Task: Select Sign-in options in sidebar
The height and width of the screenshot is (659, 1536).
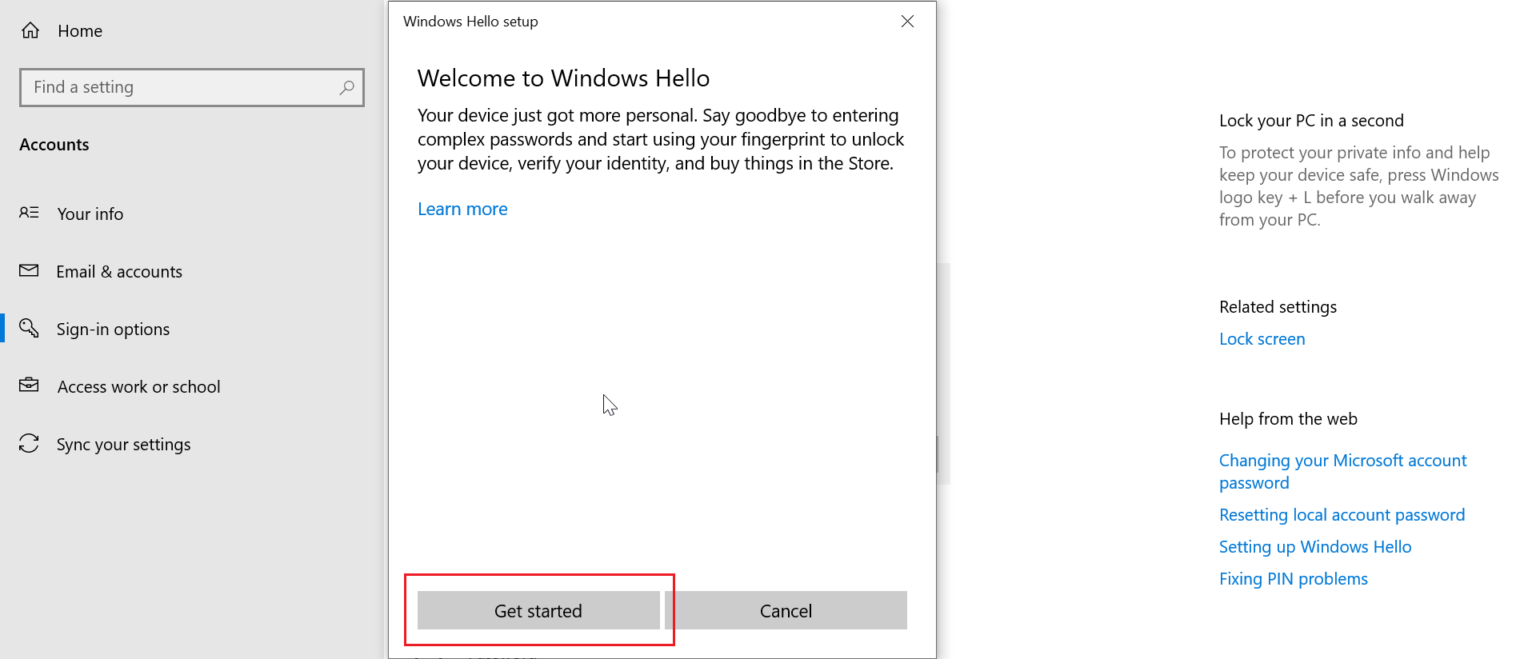Action: tap(113, 329)
